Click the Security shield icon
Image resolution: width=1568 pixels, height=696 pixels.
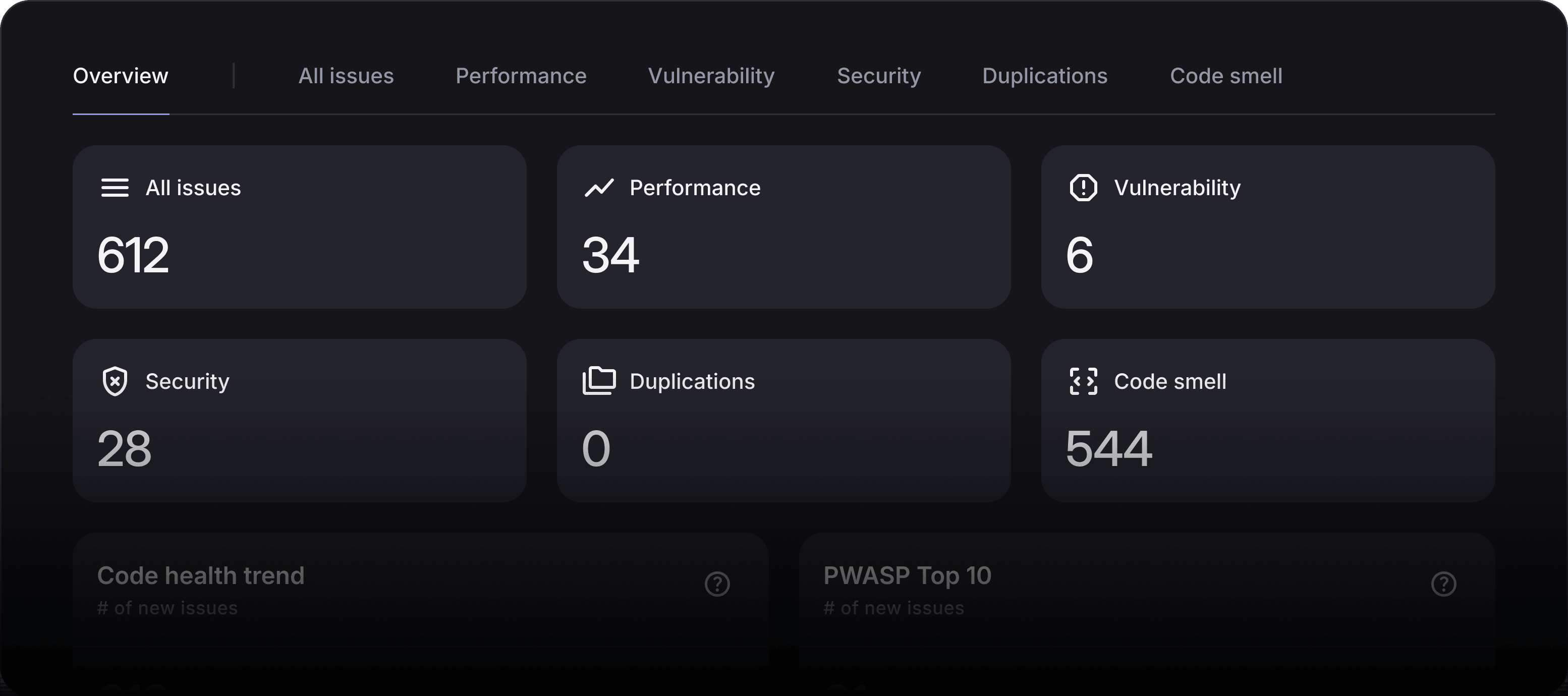(x=115, y=381)
